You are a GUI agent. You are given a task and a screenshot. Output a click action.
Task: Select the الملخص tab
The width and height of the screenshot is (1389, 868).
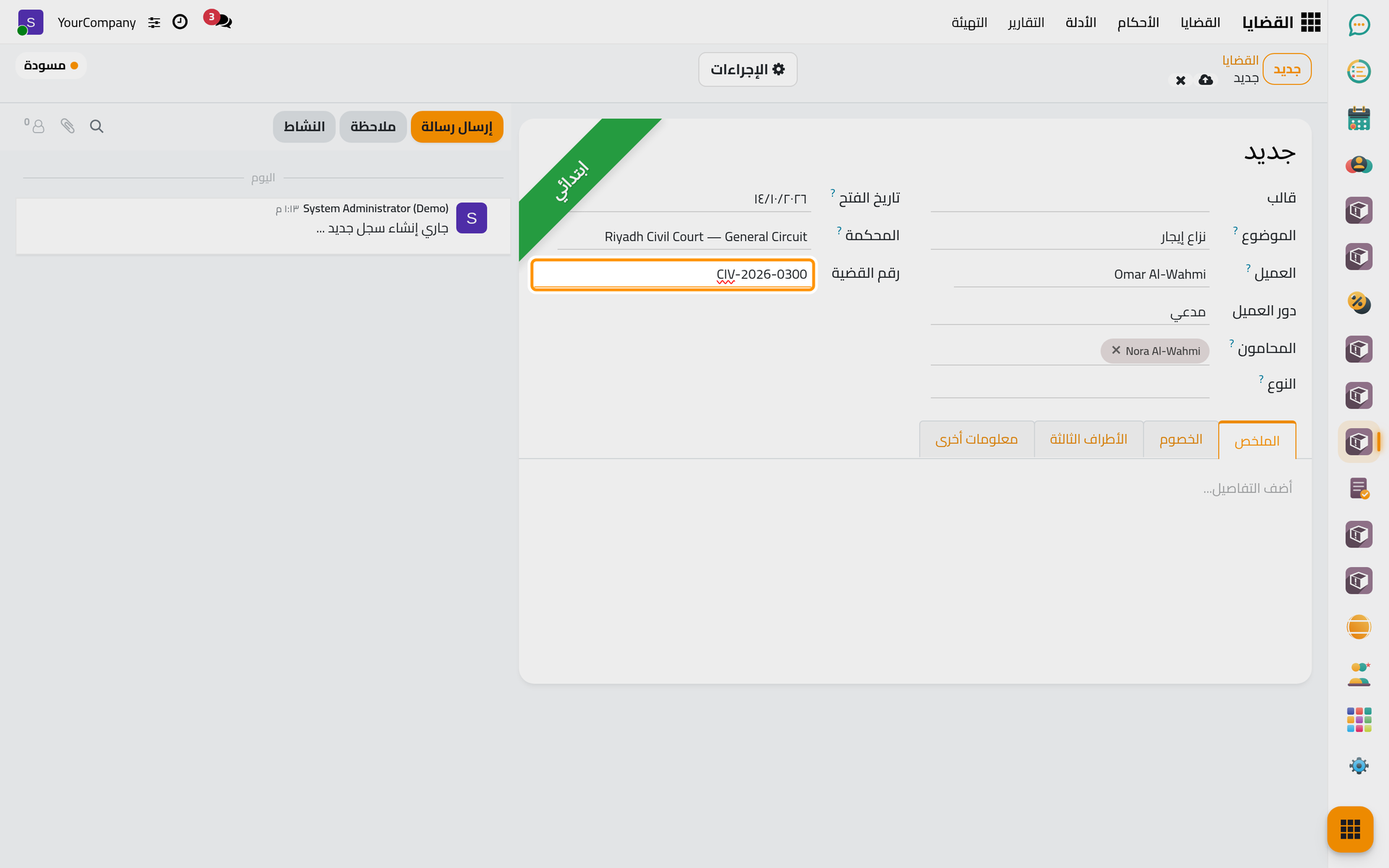coord(1257,440)
